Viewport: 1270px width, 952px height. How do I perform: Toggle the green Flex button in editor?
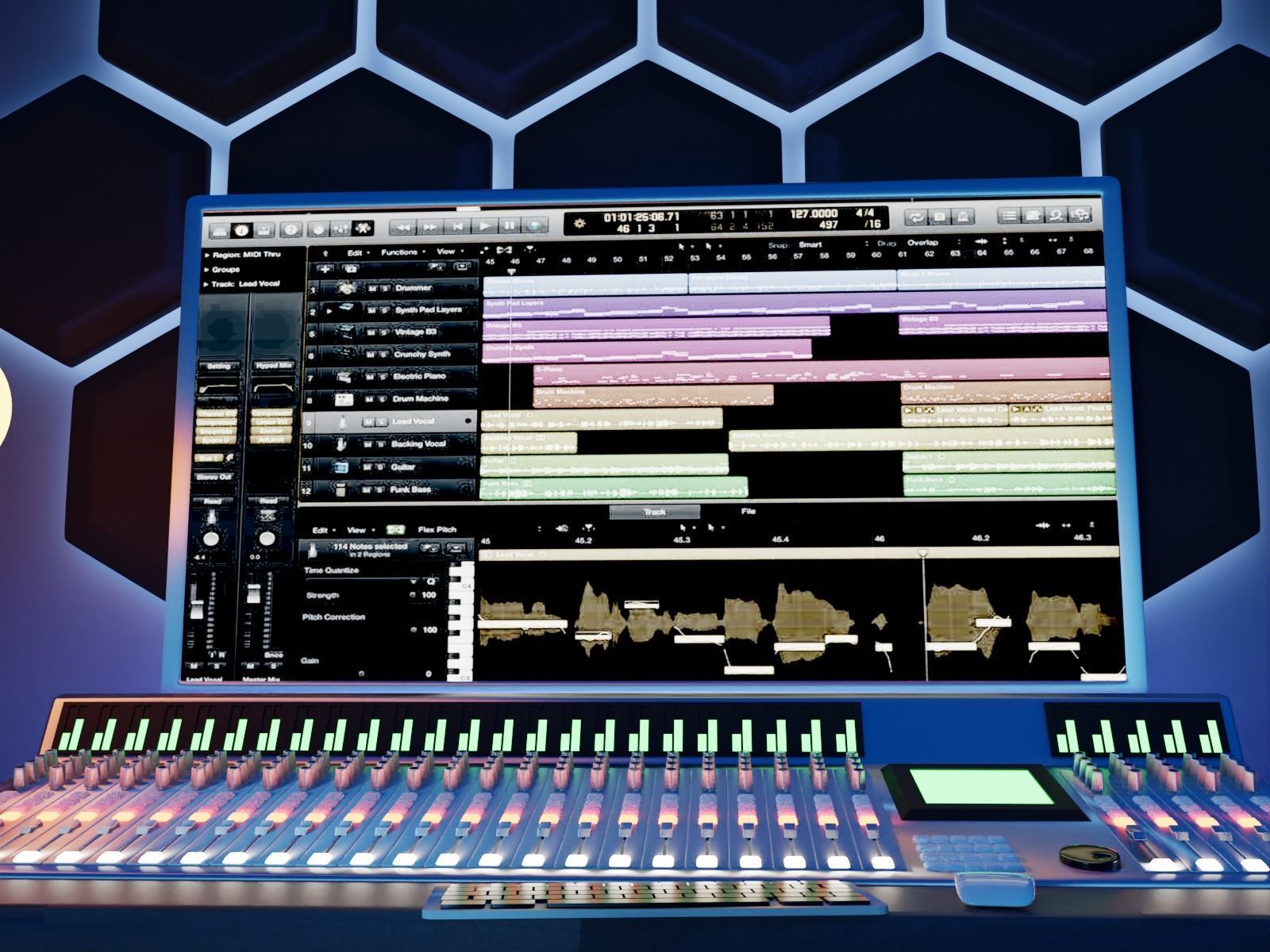pyautogui.click(x=394, y=530)
